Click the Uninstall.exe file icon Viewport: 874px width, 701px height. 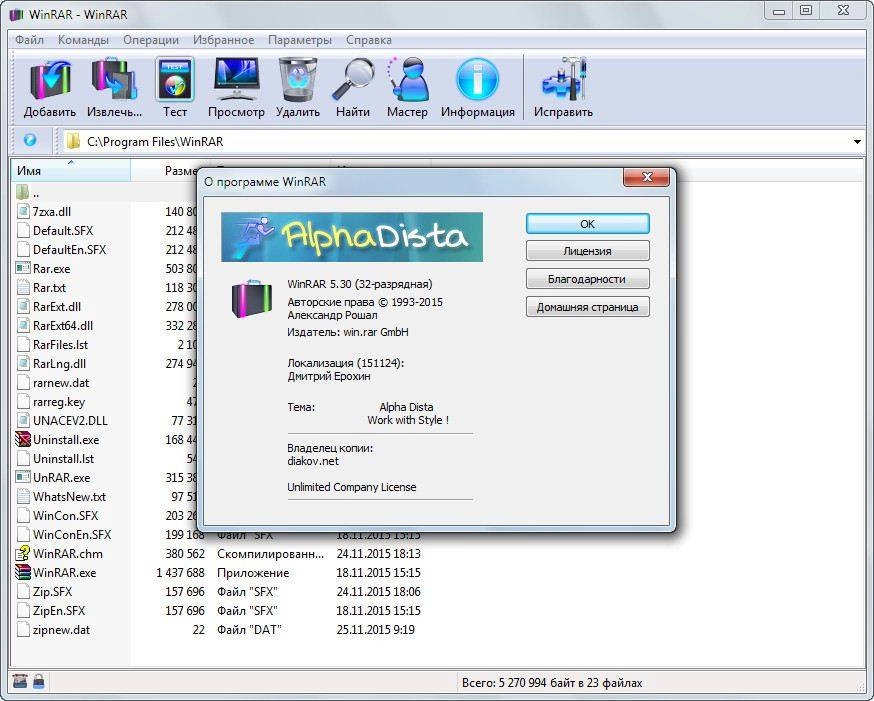point(23,439)
